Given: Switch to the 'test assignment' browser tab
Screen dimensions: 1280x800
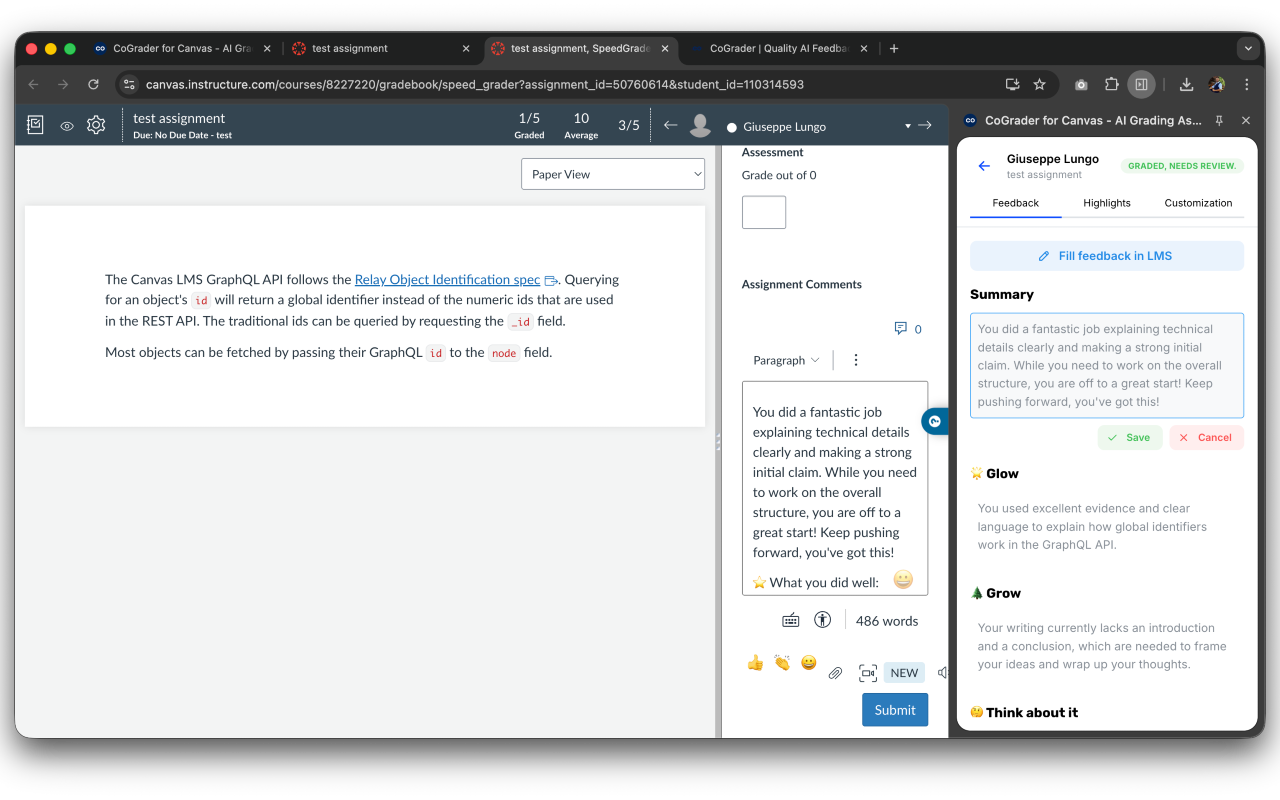Looking at the screenshot, I should [380, 48].
